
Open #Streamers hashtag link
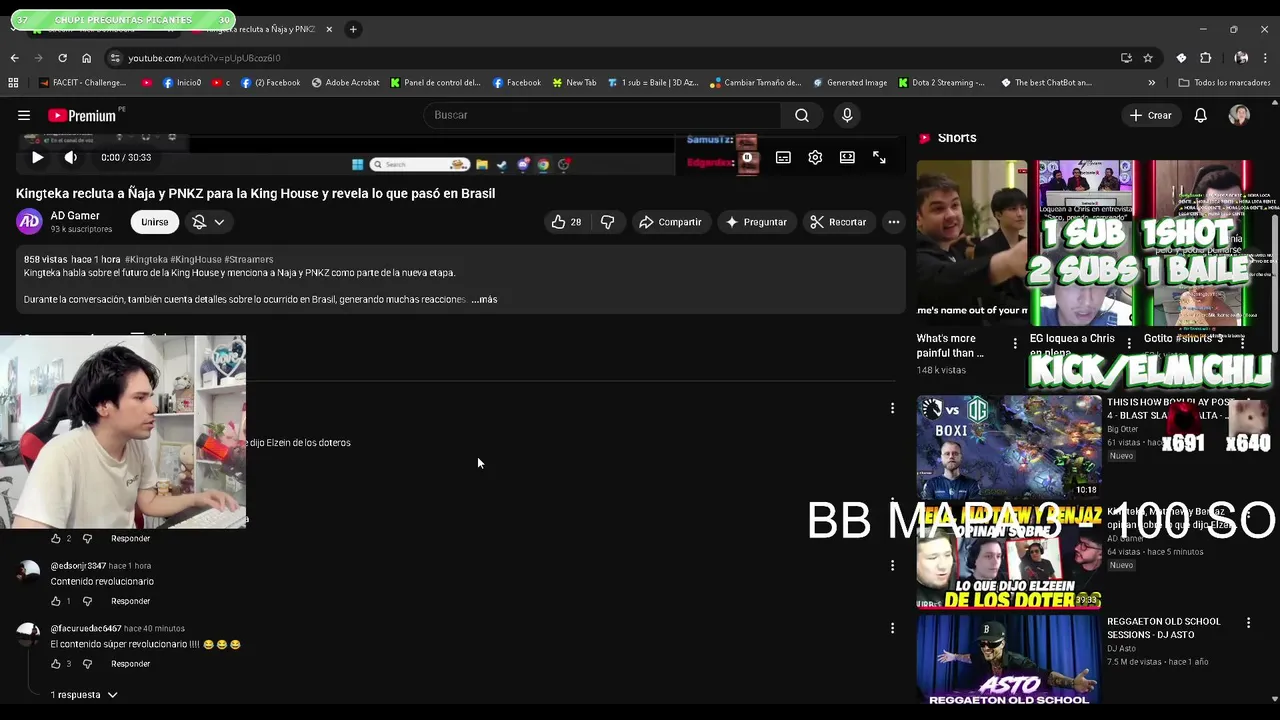[x=248, y=259]
